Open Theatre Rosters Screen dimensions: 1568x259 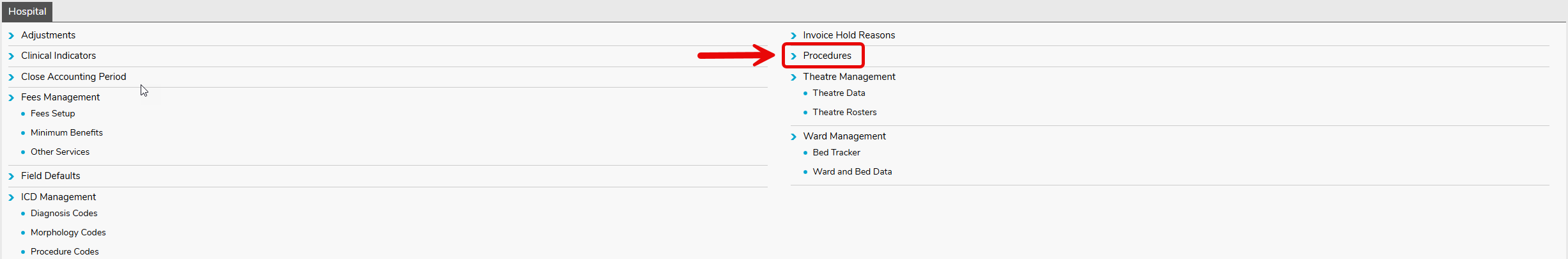pyautogui.click(x=844, y=112)
